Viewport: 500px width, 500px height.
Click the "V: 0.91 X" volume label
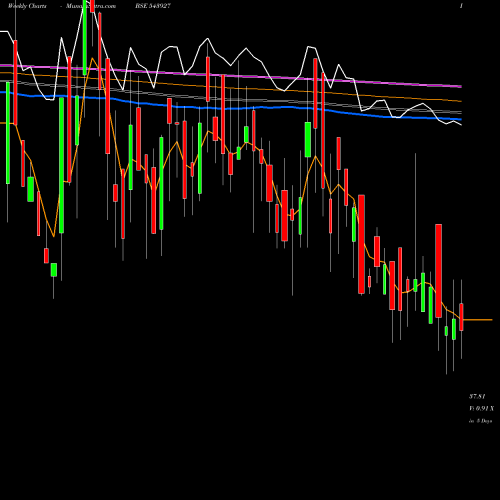tap(481, 408)
